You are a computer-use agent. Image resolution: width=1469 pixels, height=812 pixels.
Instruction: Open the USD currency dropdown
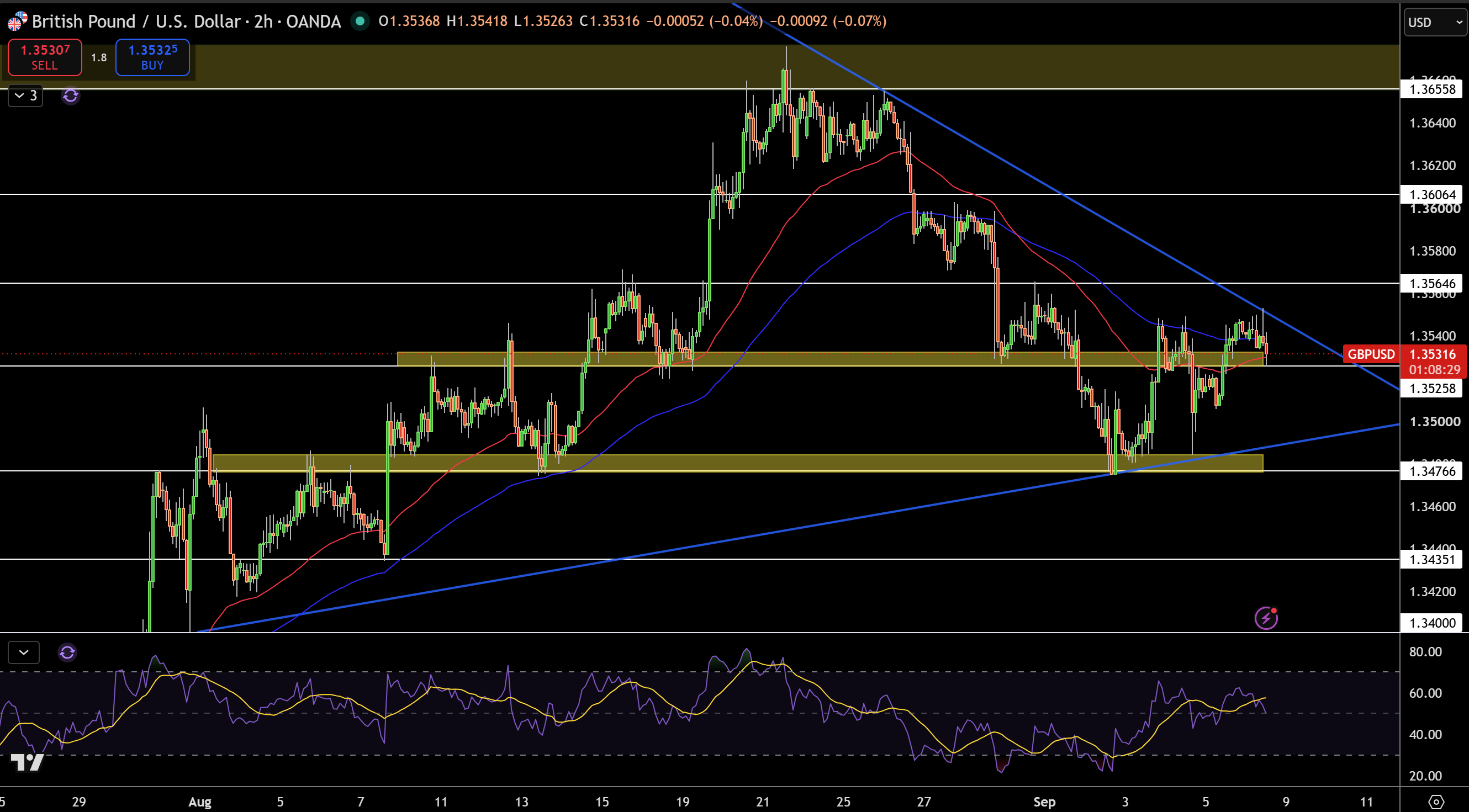pyautogui.click(x=1435, y=22)
